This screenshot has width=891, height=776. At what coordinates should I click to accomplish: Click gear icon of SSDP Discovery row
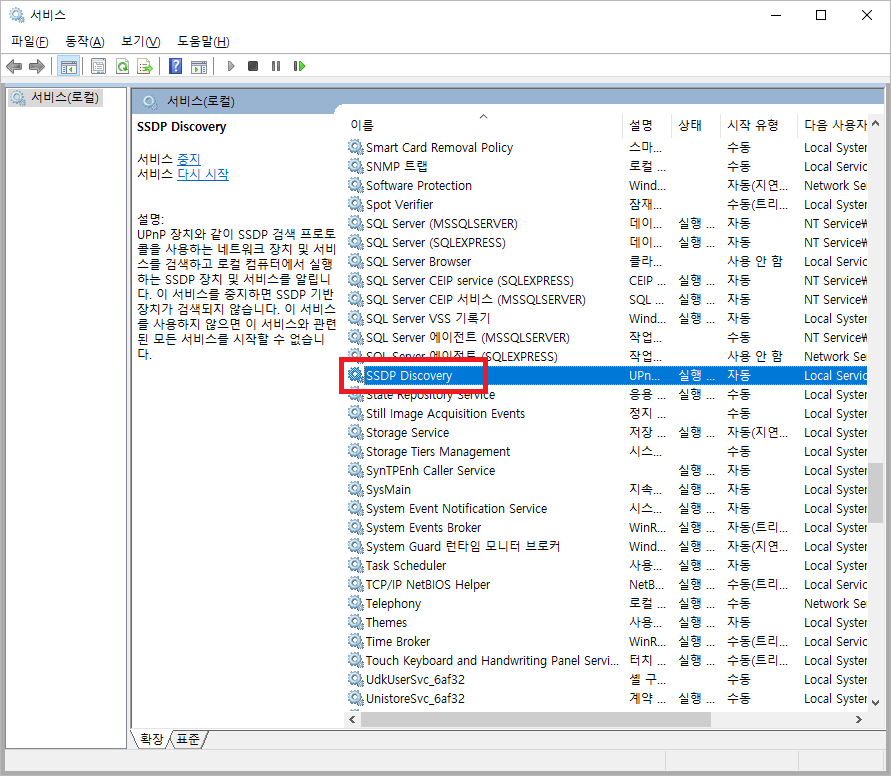356,375
